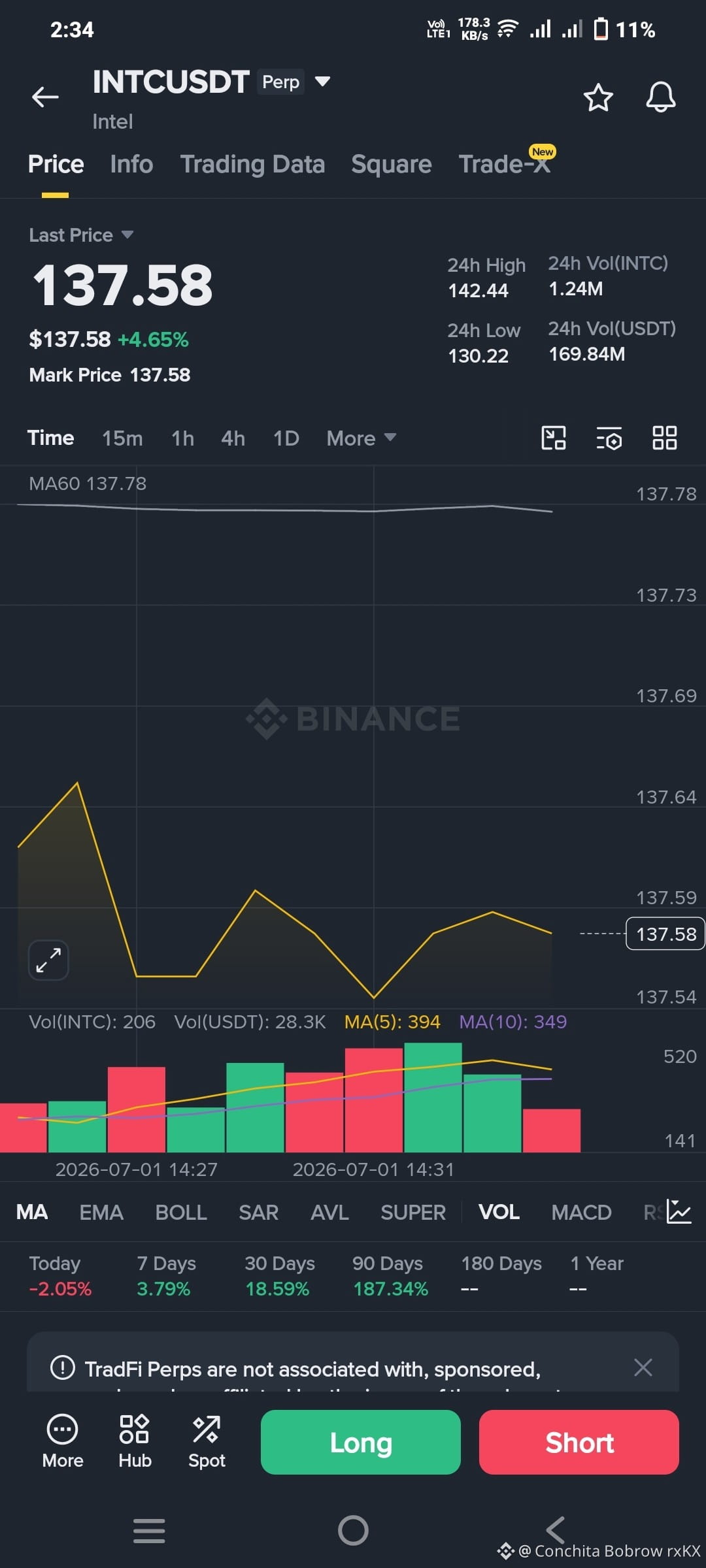Open the Hub shortcut

[135, 1441]
